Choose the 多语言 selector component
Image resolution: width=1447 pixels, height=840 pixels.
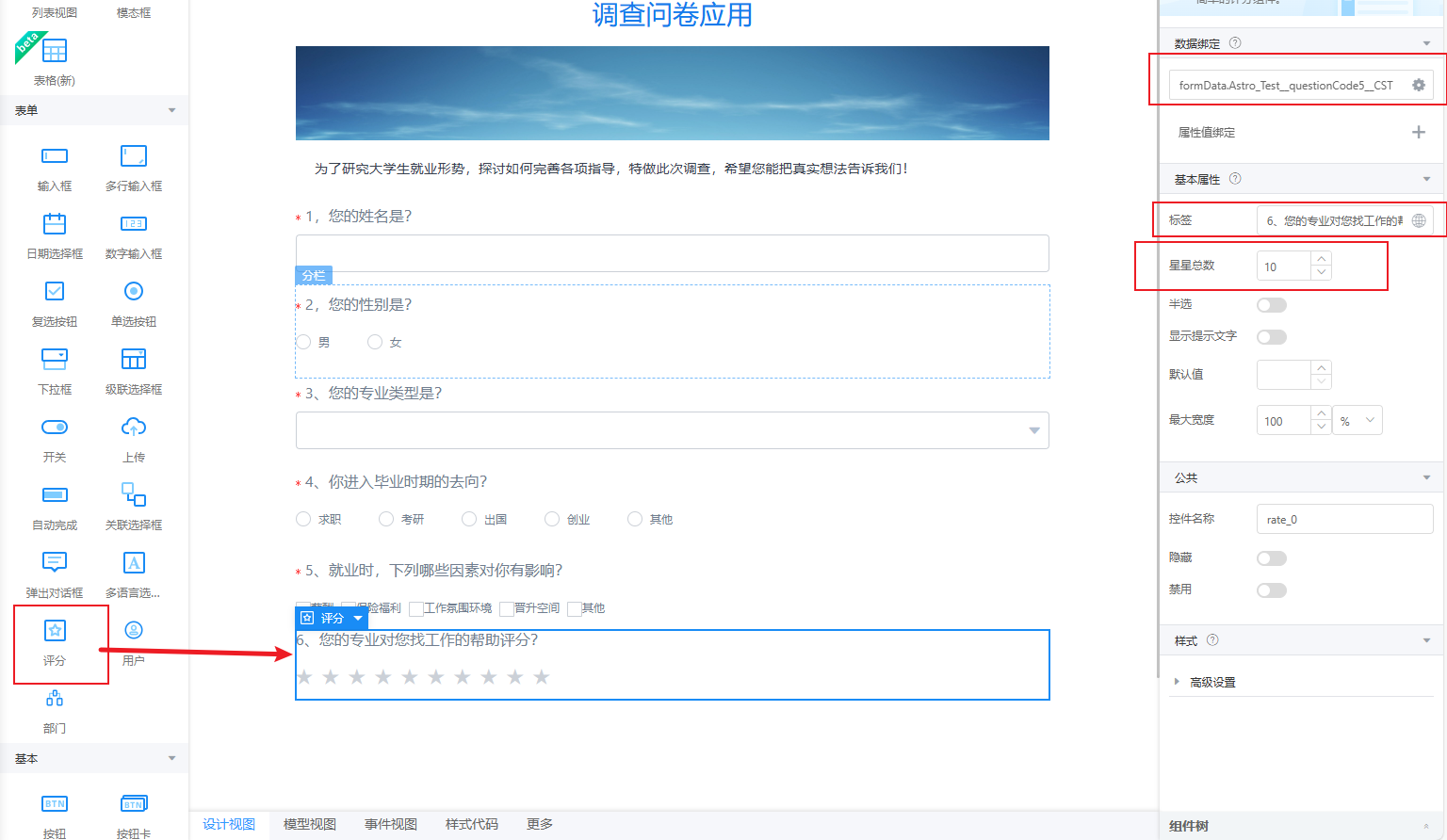pyautogui.click(x=134, y=563)
